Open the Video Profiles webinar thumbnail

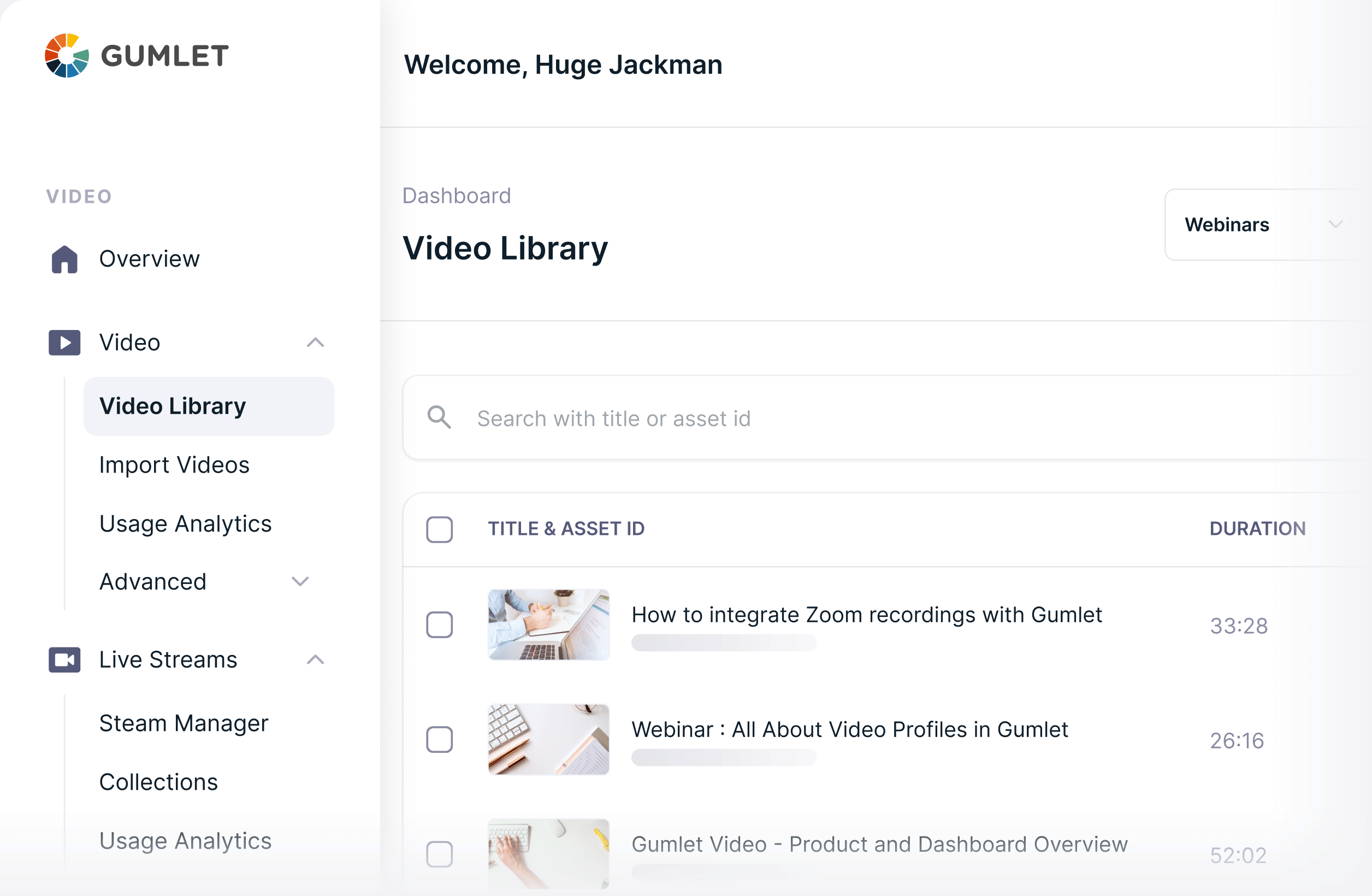tap(548, 739)
